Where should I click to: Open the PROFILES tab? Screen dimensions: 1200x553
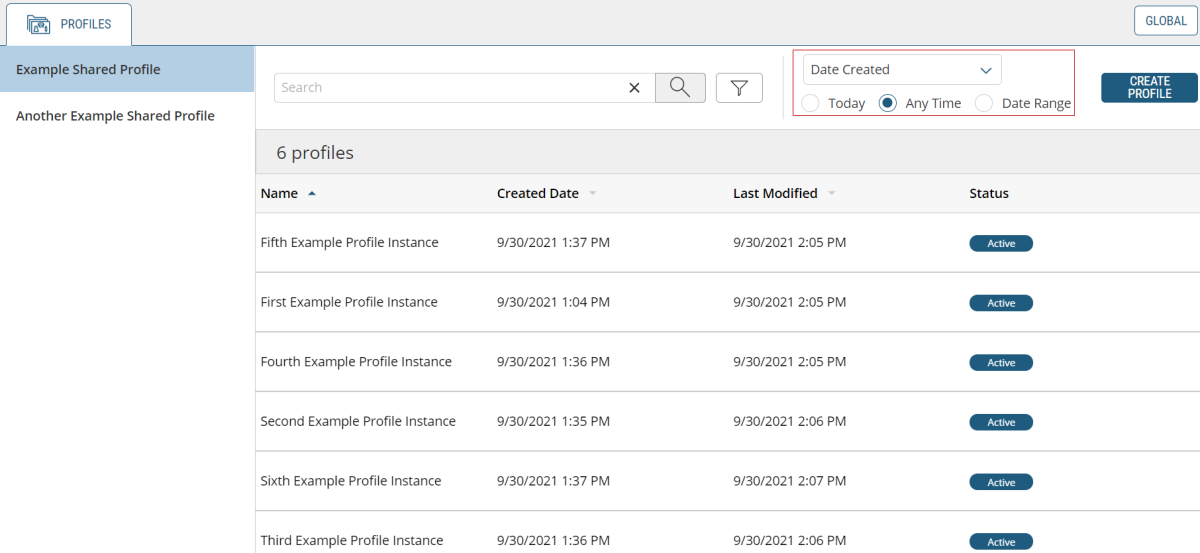85,24
